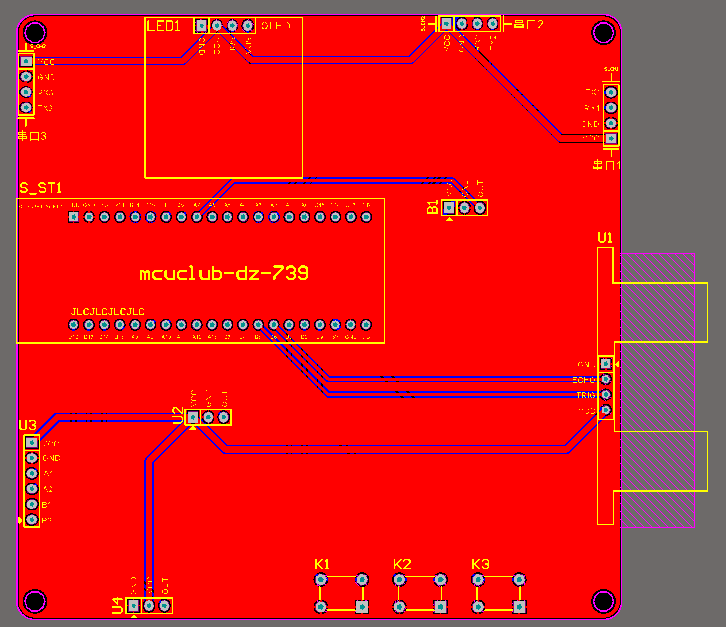726x627 pixels.
Task: Click the S_ST1 designator text
Action: (x=41, y=188)
